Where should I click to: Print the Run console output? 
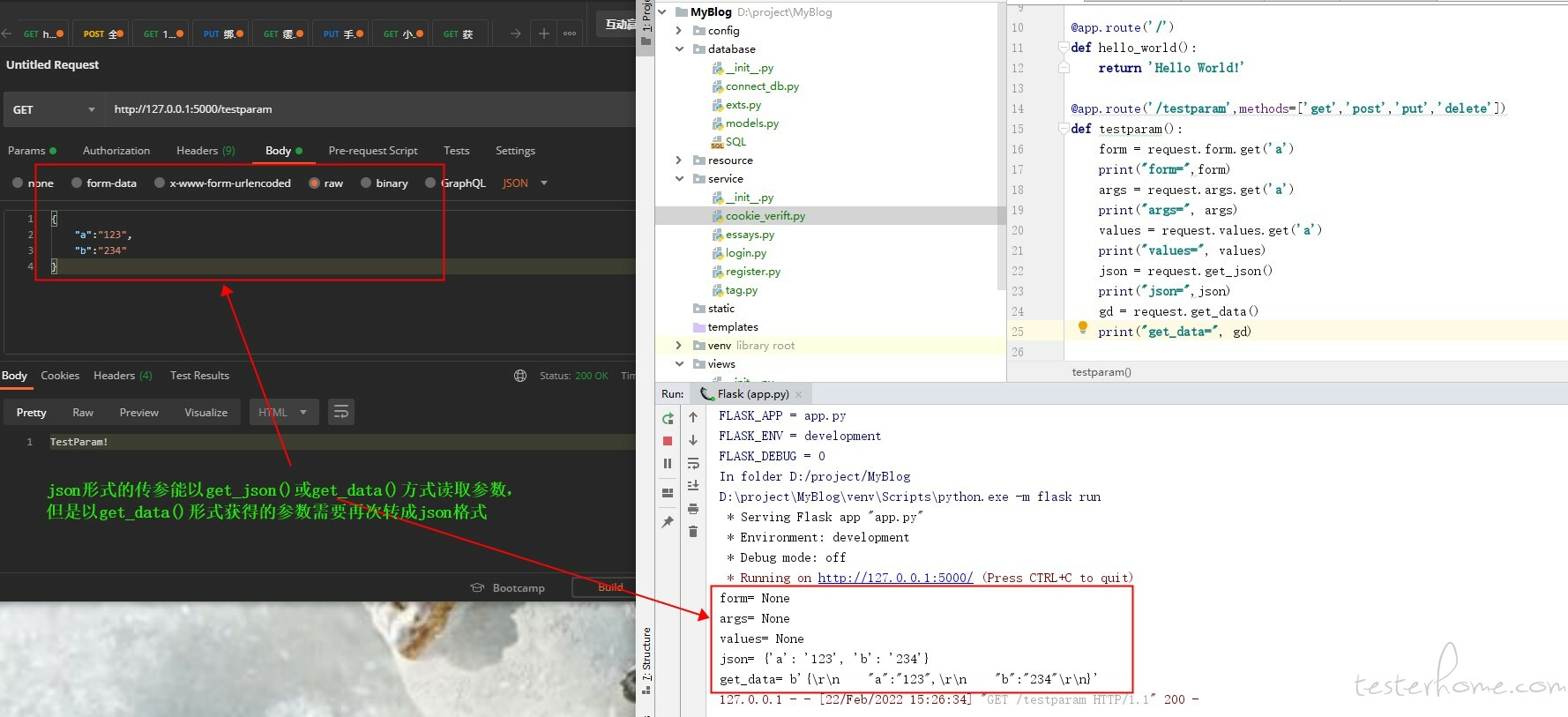pos(693,509)
